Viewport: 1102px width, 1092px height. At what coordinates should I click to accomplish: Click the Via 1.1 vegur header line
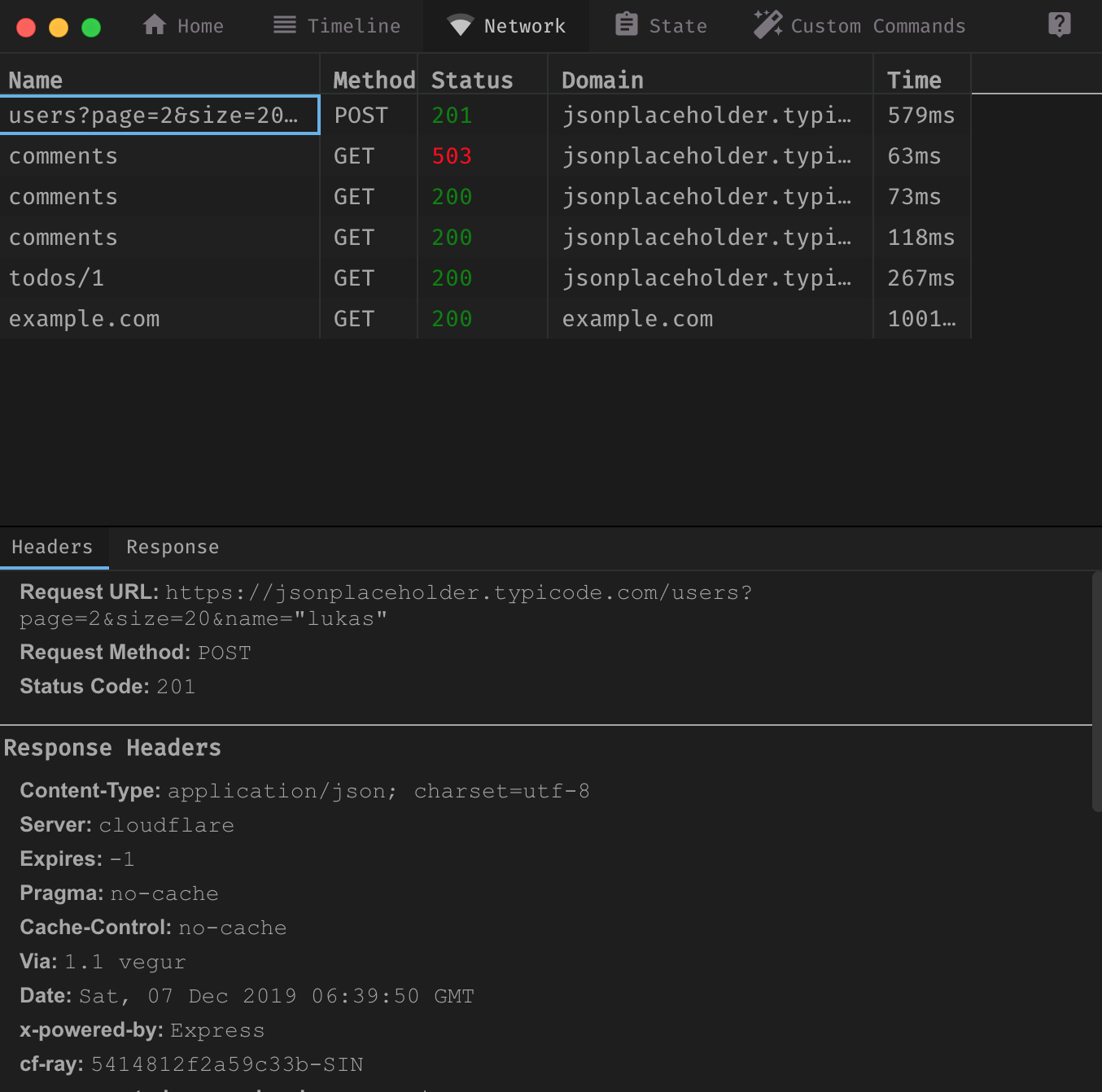(x=103, y=962)
